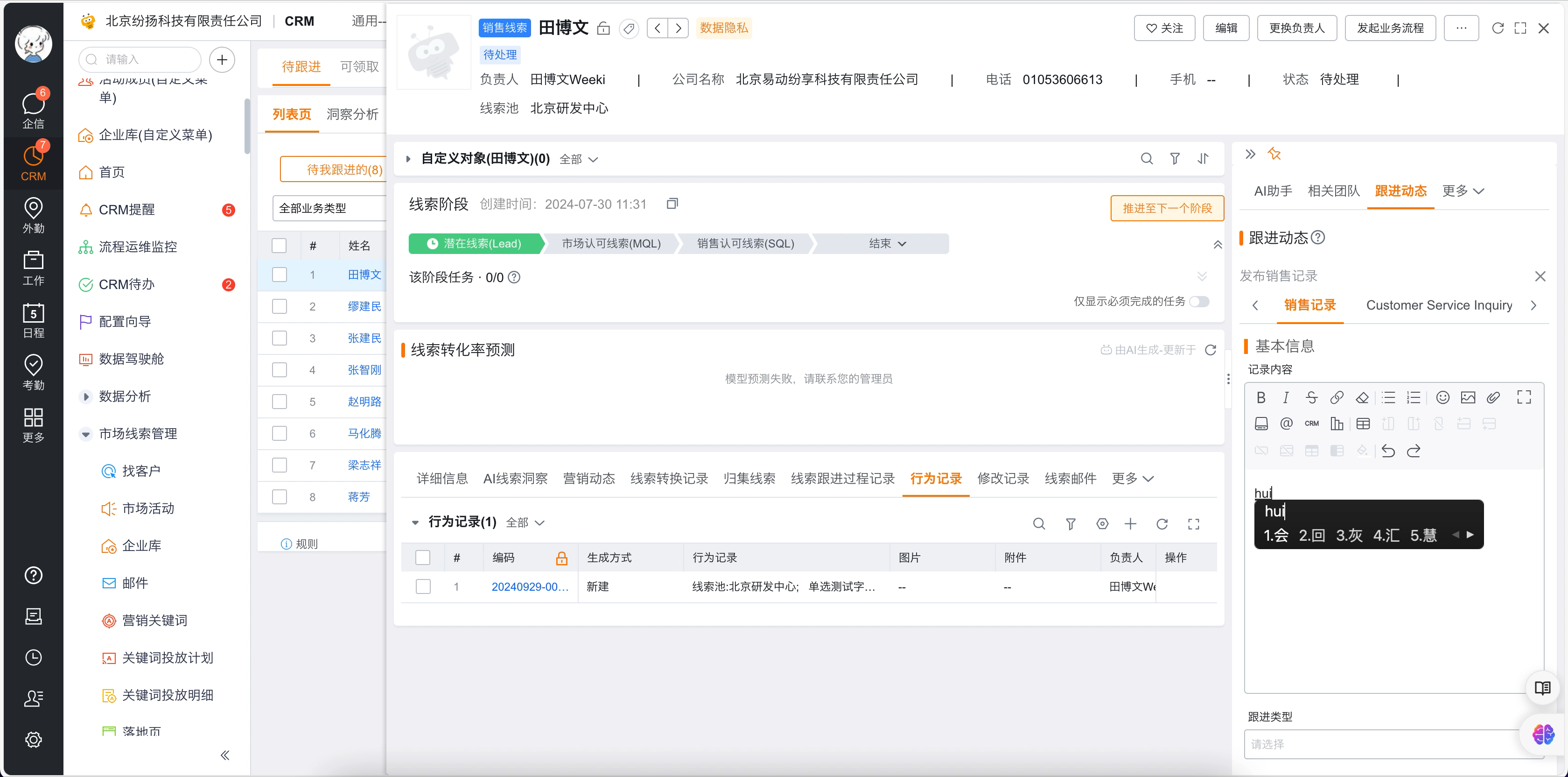
Task: Click the 关注 follow button
Action: (1164, 28)
